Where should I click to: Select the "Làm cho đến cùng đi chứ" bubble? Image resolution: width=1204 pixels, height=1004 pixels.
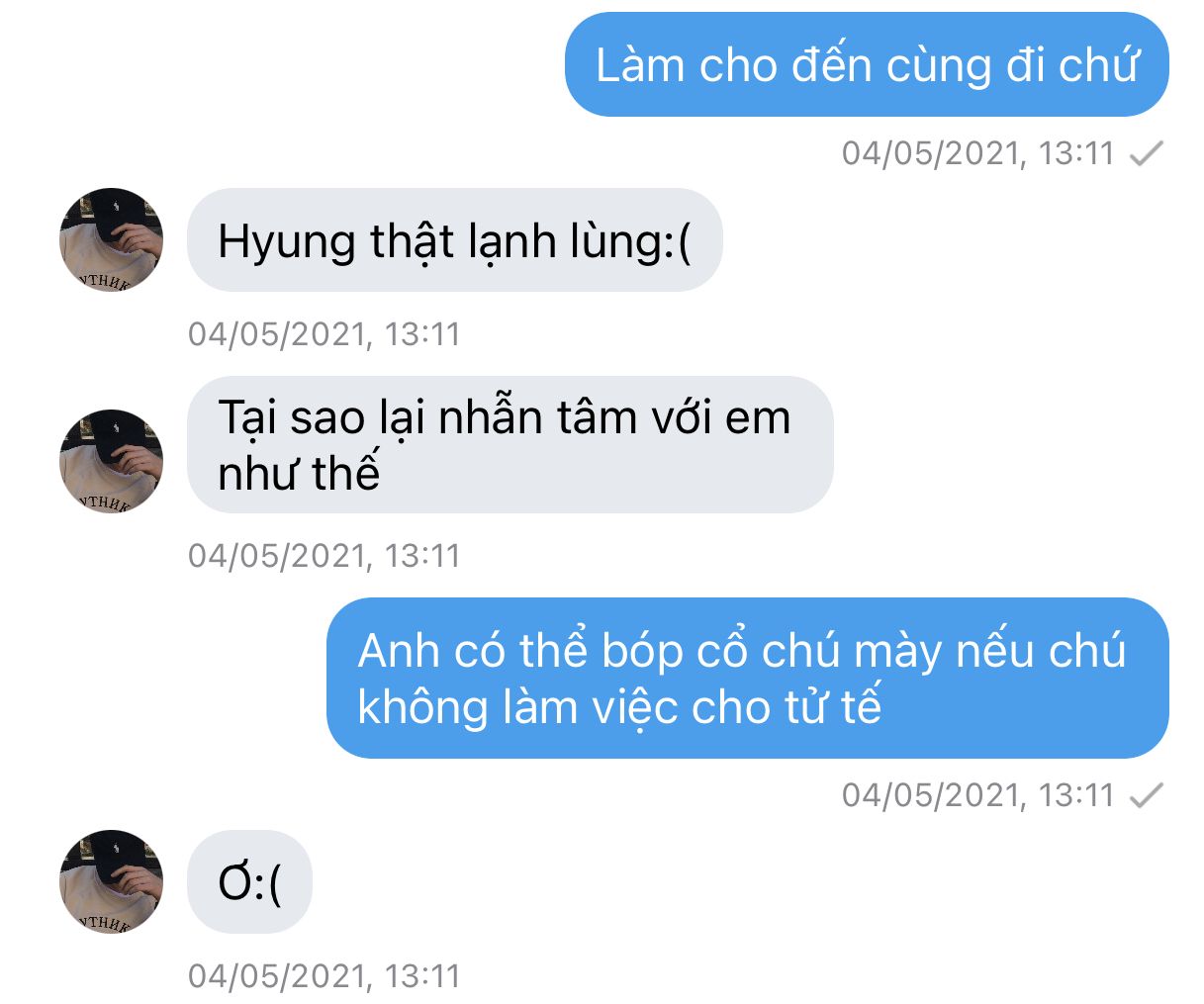(867, 64)
